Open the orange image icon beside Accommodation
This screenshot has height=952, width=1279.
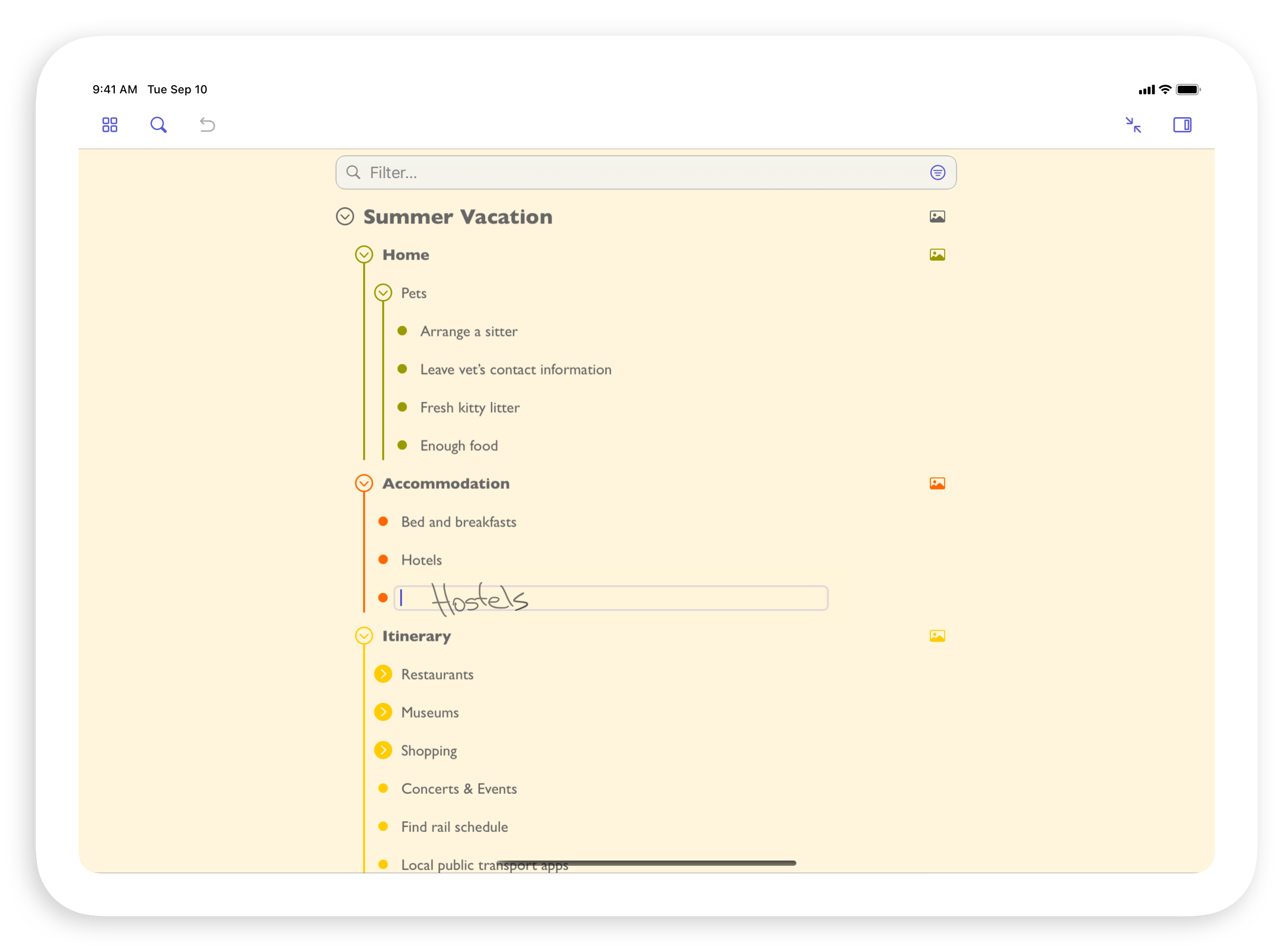coord(937,483)
